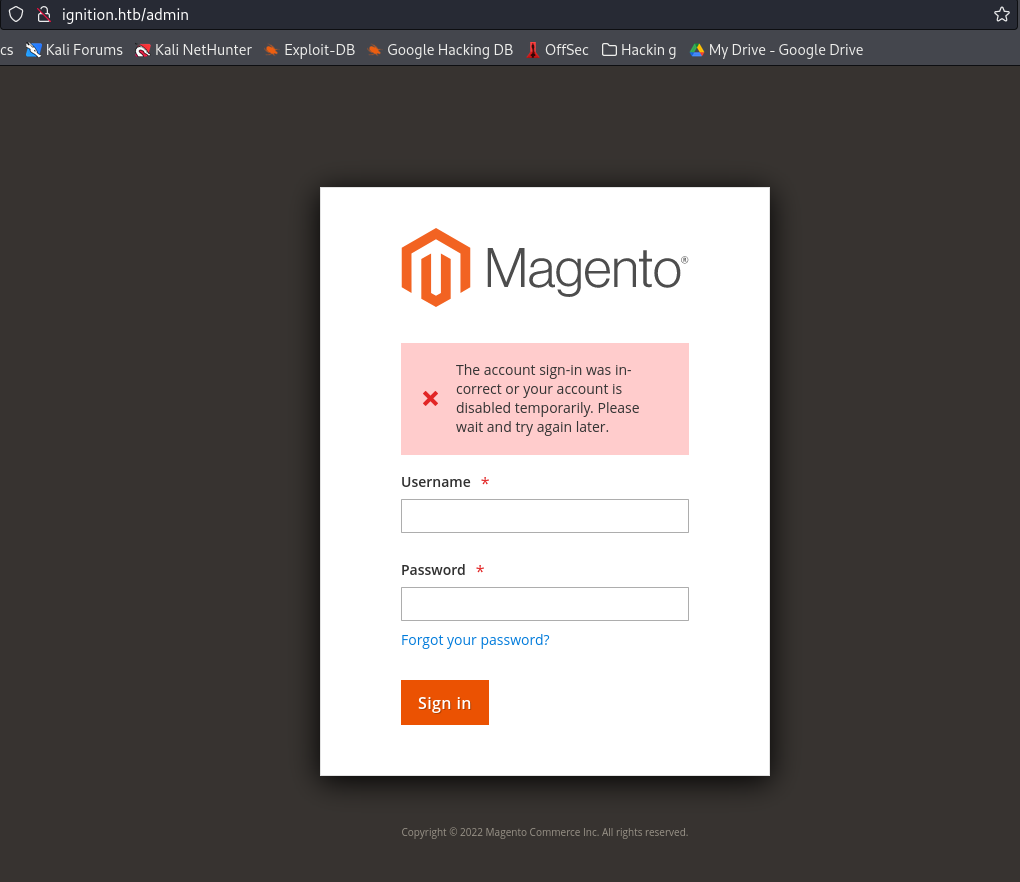Click the Sign in button
This screenshot has height=882, width=1020.
444,702
